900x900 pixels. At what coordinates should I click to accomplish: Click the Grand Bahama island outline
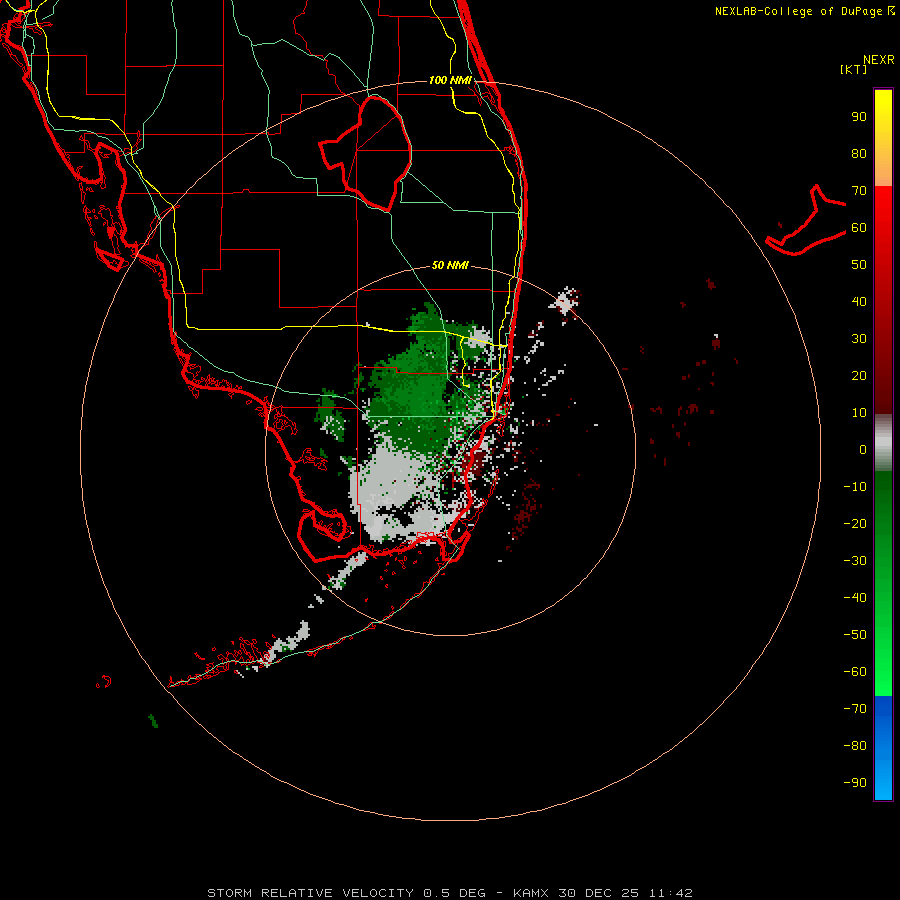pyautogui.click(x=806, y=221)
